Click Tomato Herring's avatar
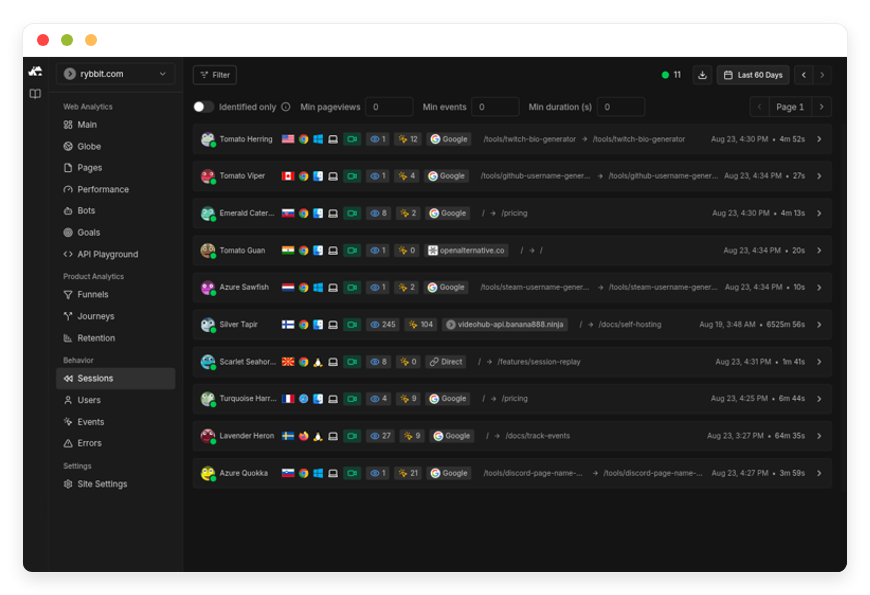 pyautogui.click(x=208, y=139)
